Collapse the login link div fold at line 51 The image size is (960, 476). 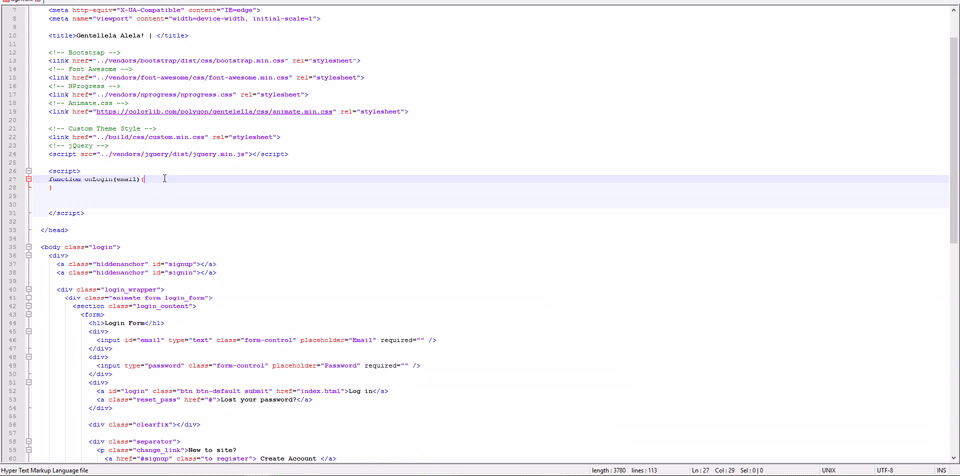pyautogui.click(x=29, y=382)
